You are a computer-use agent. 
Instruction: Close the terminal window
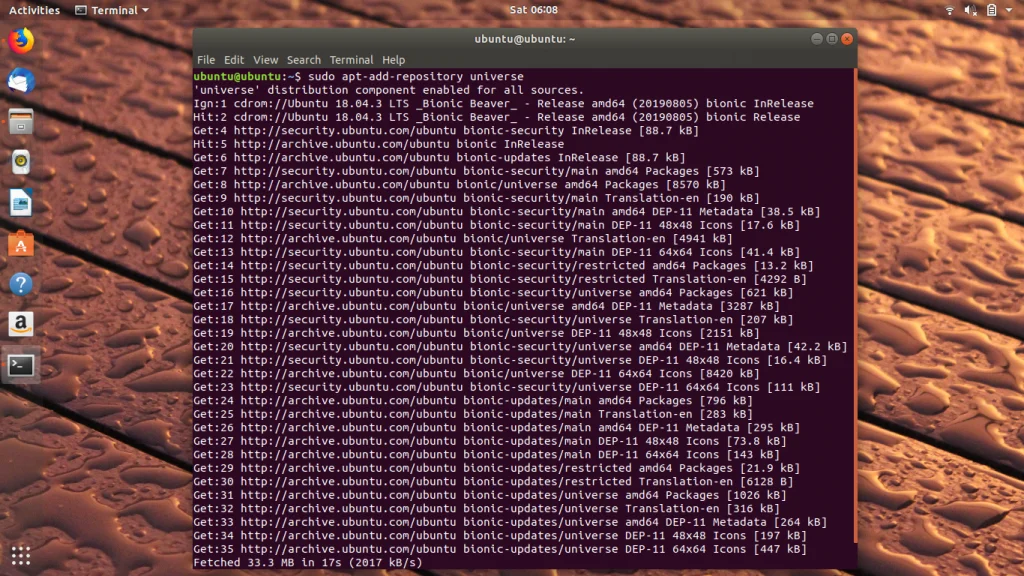(x=847, y=39)
